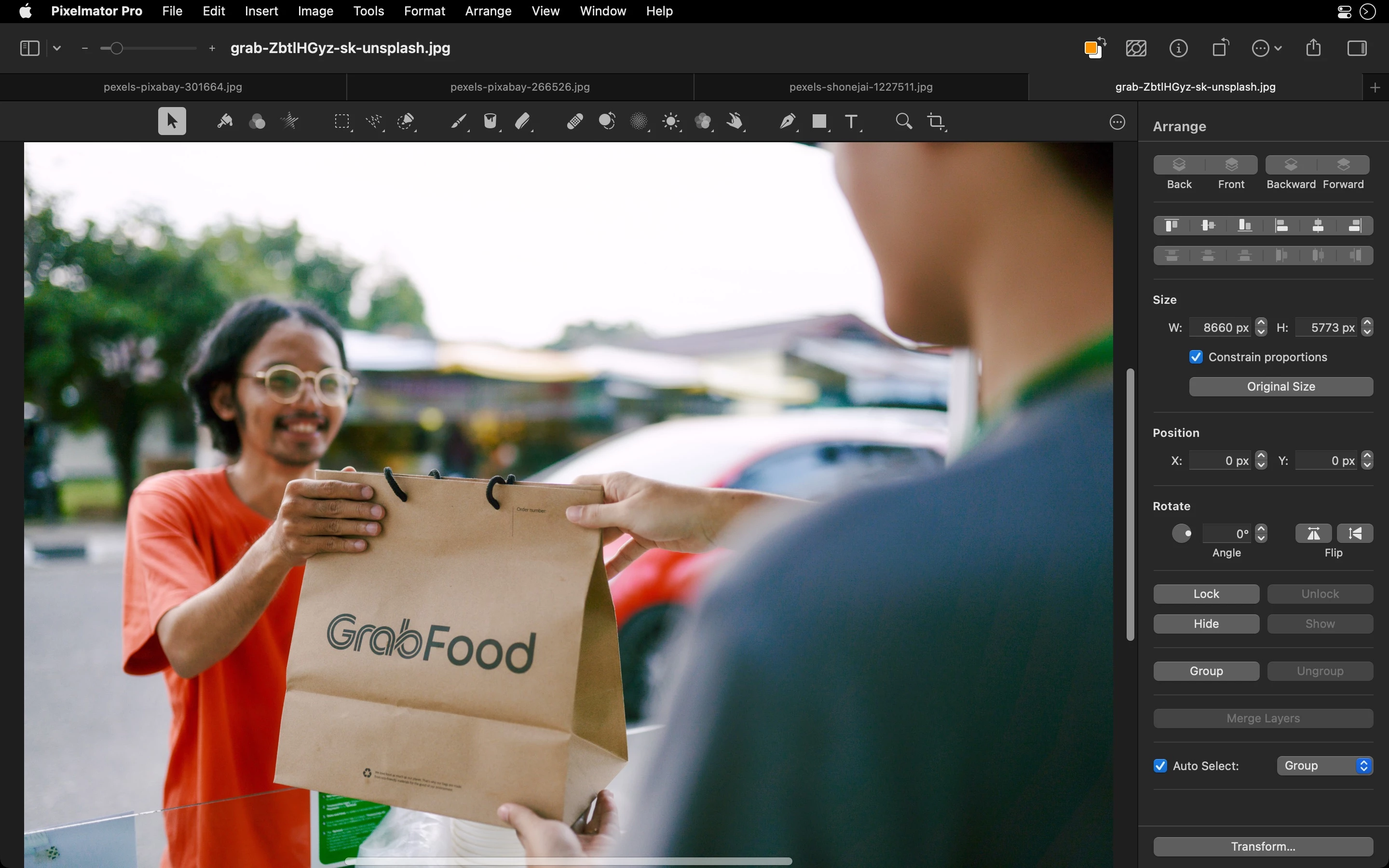Select the Pen tool
This screenshot has height=868, width=1389.
click(787, 121)
